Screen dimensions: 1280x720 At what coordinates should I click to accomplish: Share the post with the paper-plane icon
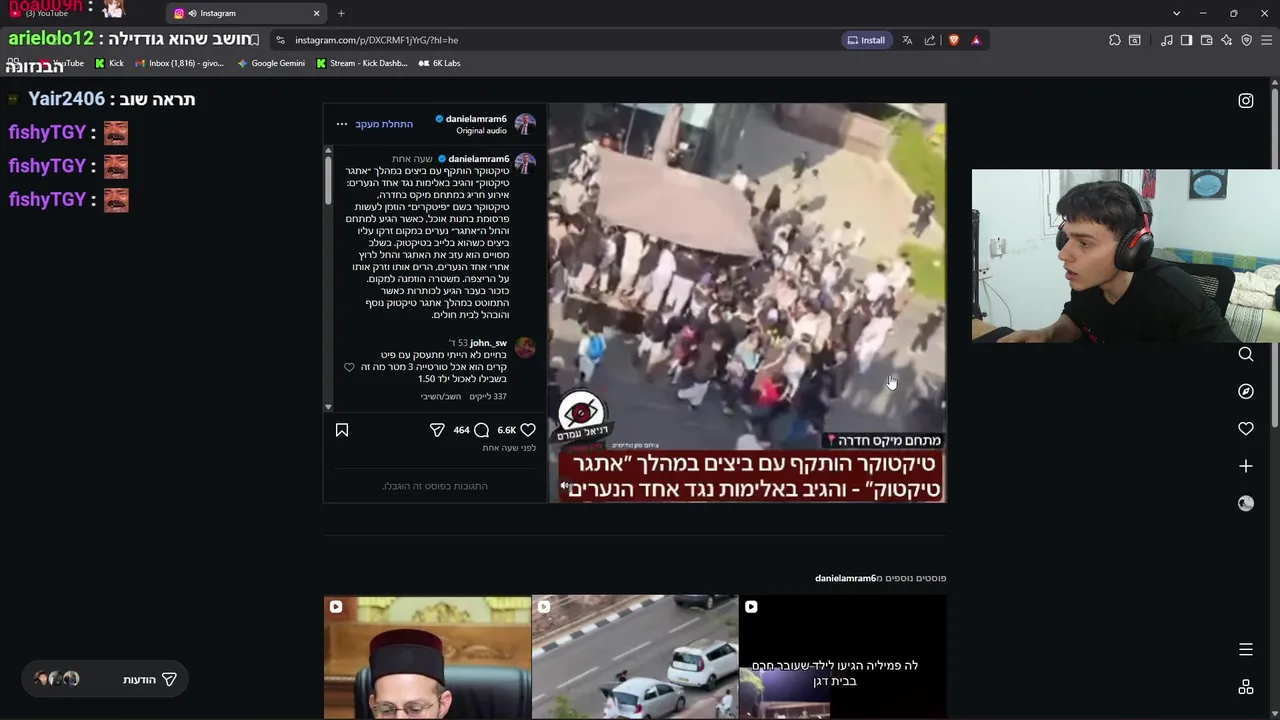click(437, 430)
